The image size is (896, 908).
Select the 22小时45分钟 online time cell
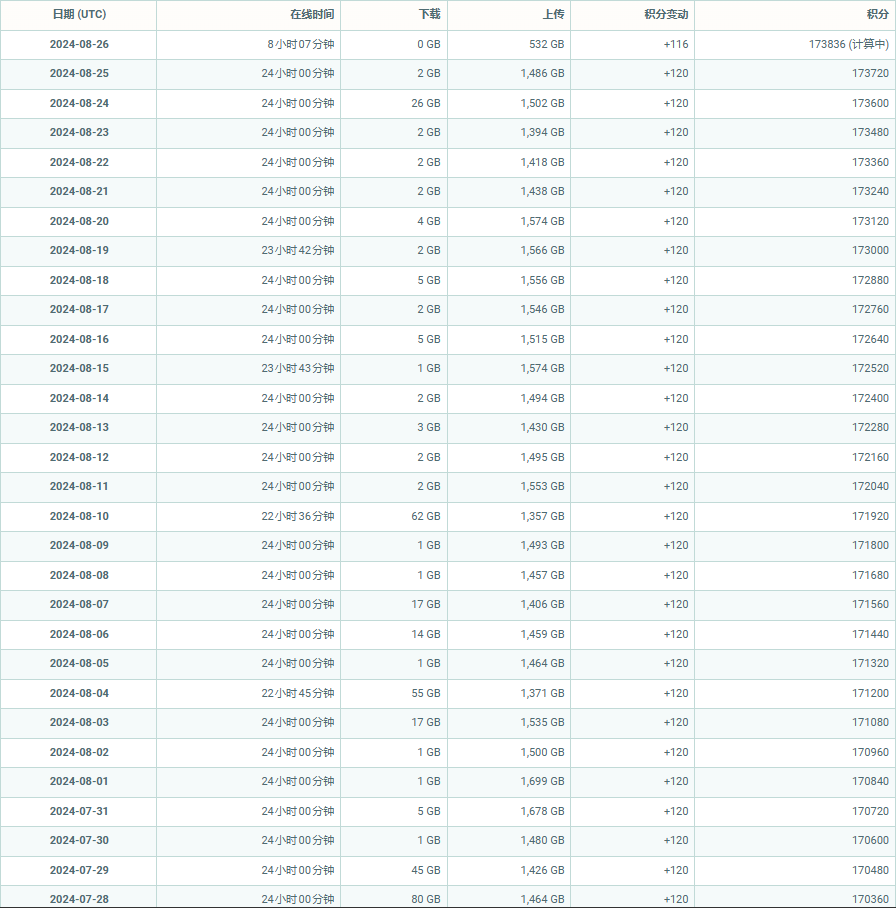[298, 693]
